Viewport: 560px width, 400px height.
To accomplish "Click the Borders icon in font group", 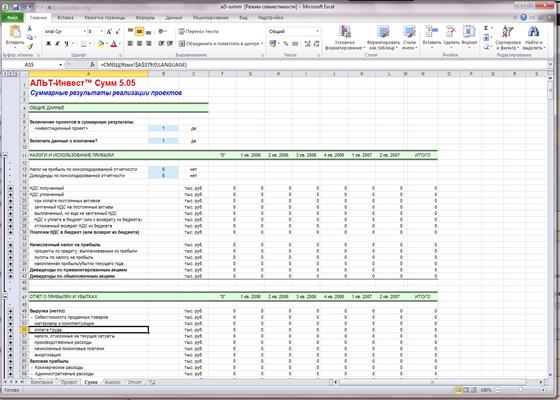I will click(84, 44).
